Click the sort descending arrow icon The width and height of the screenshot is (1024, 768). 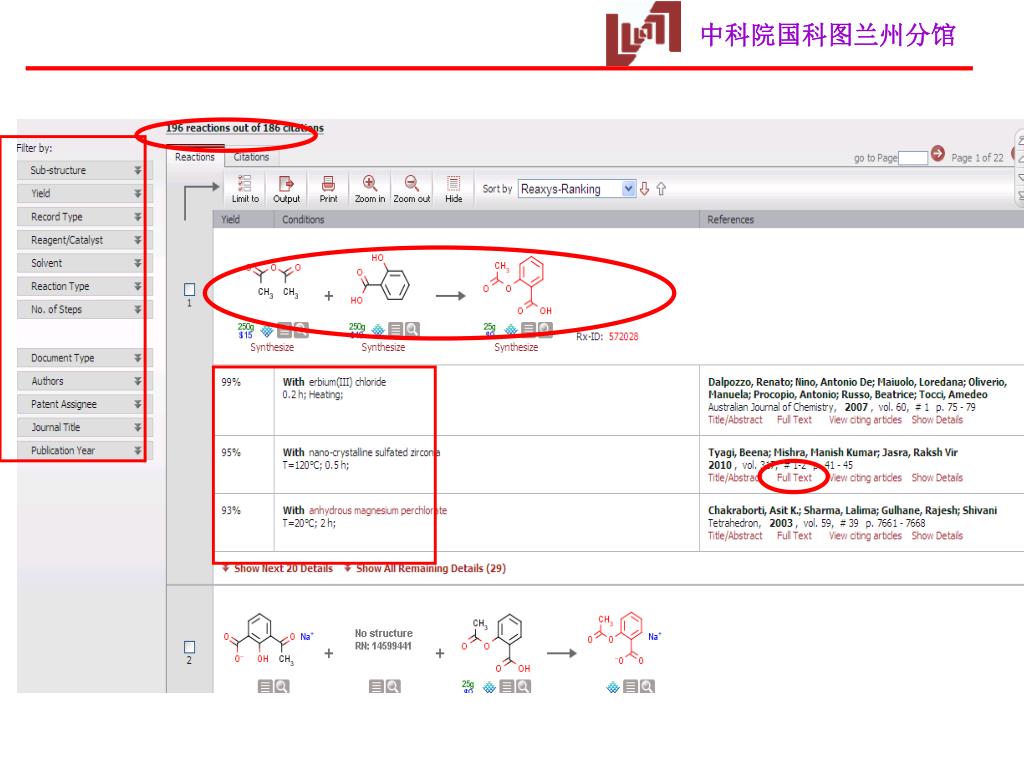[x=645, y=189]
